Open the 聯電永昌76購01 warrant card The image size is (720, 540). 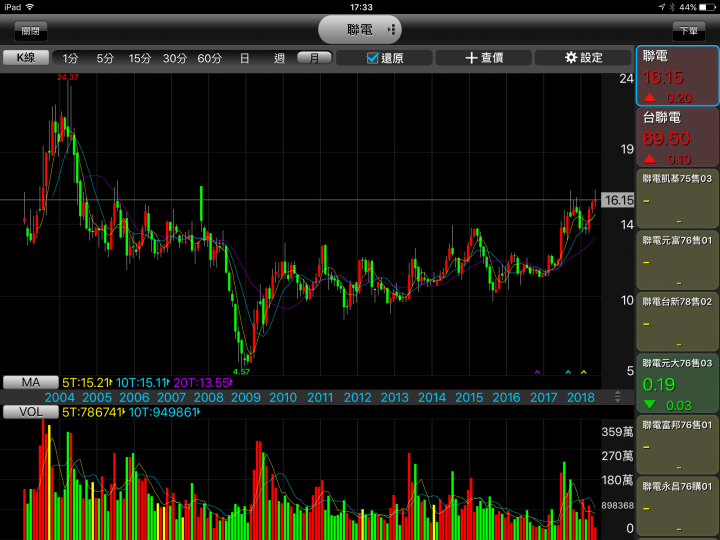tap(677, 506)
